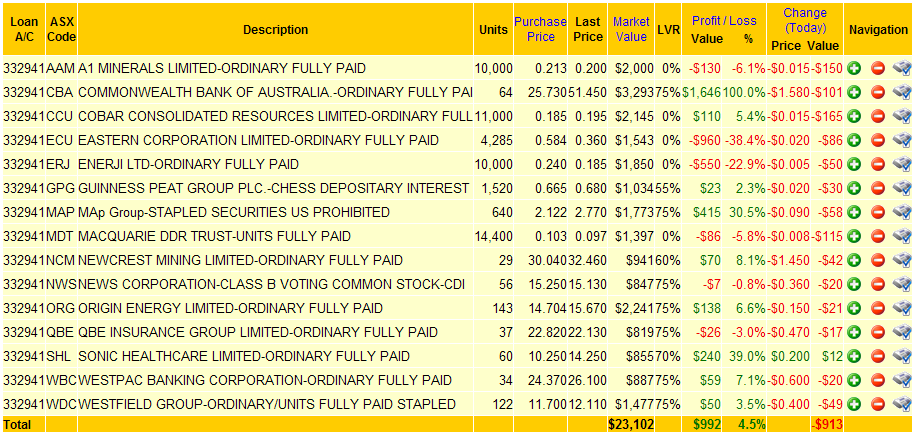Open the news icon for A1 Minerals
The width and height of the screenshot is (916, 436).
903,68
